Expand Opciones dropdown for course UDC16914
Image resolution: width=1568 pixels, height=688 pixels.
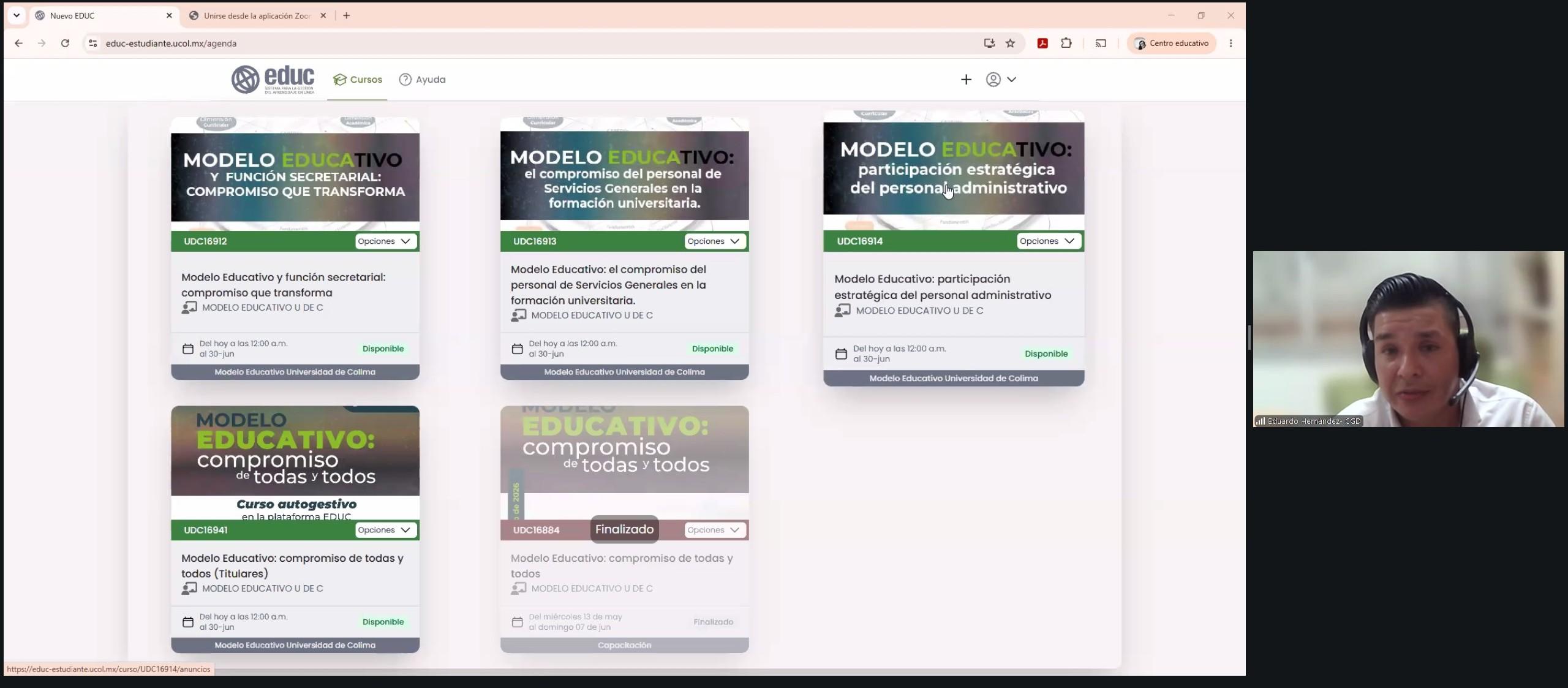click(1049, 241)
